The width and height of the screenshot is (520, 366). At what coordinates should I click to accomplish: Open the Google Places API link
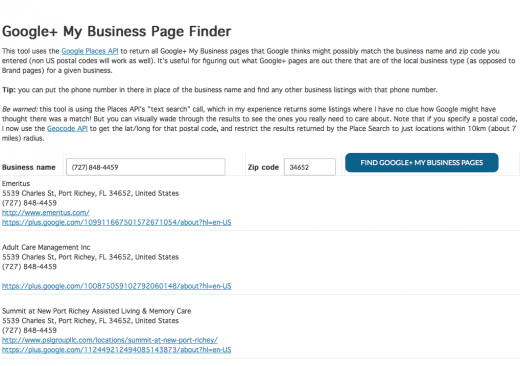tap(90, 51)
